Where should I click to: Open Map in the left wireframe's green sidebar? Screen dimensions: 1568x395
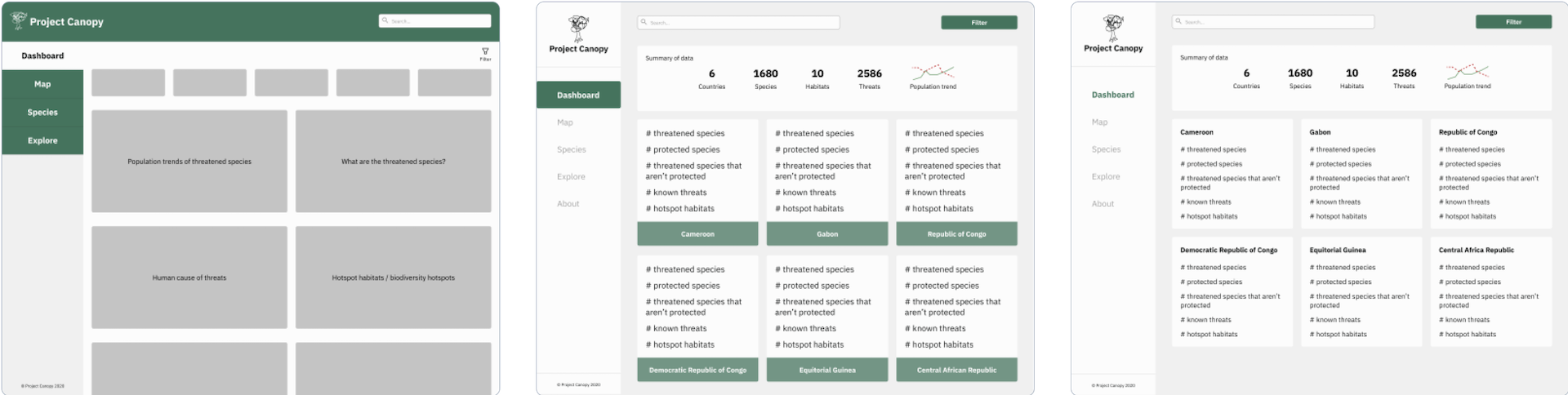point(42,84)
